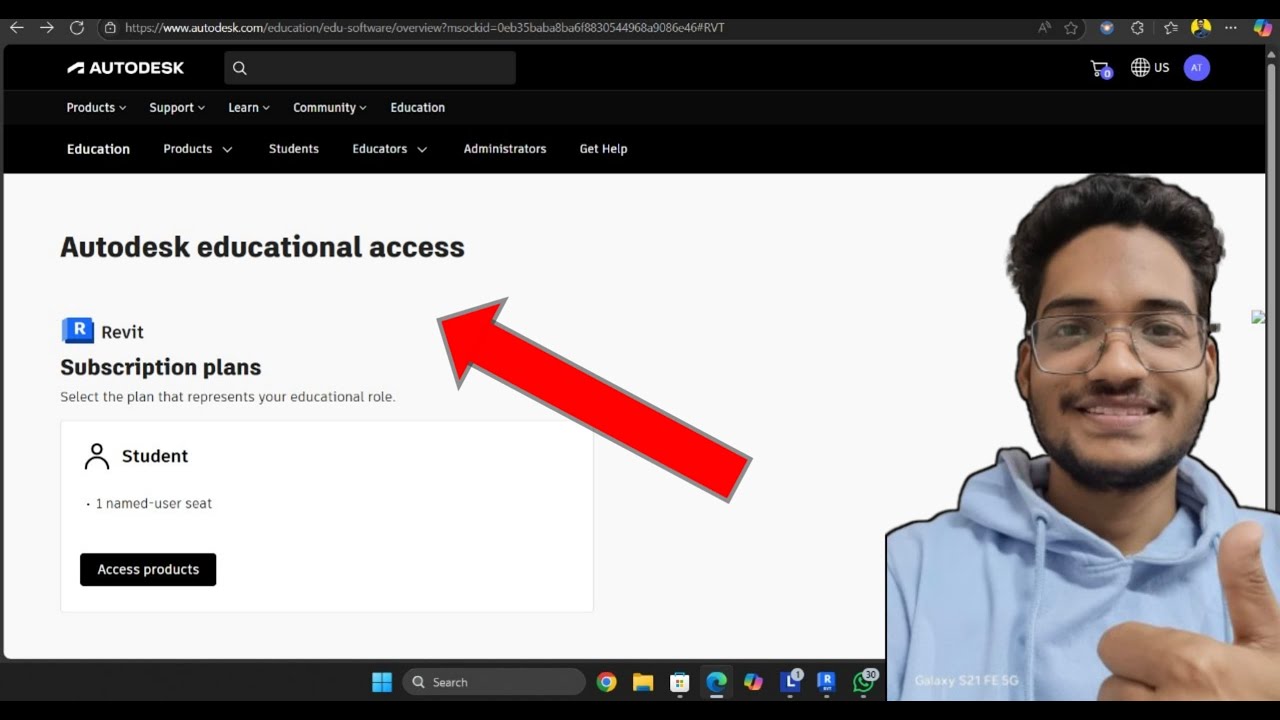The width and height of the screenshot is (1280, 720).
Task: Open the Students tab
Action: pyautogui.click(x=294, y=149)
